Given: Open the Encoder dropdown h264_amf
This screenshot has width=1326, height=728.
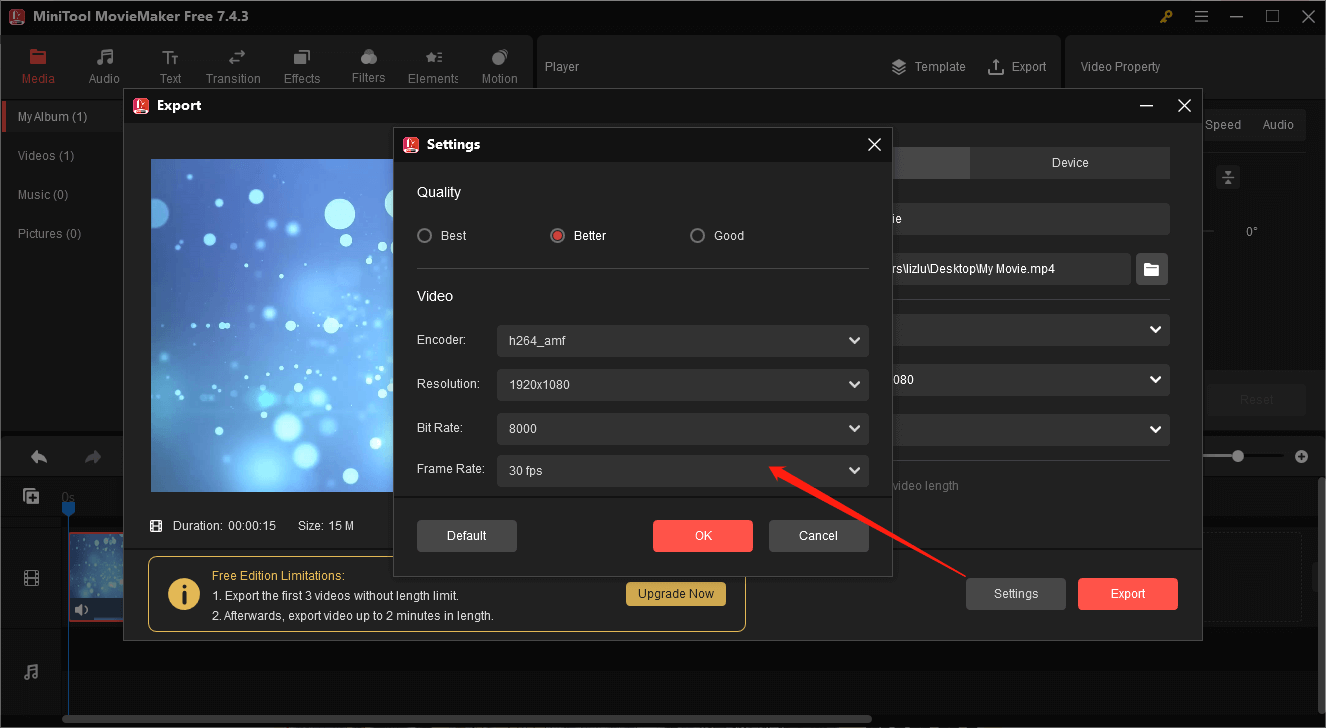Looking at the screenshot, I should [x=683, y=341].
